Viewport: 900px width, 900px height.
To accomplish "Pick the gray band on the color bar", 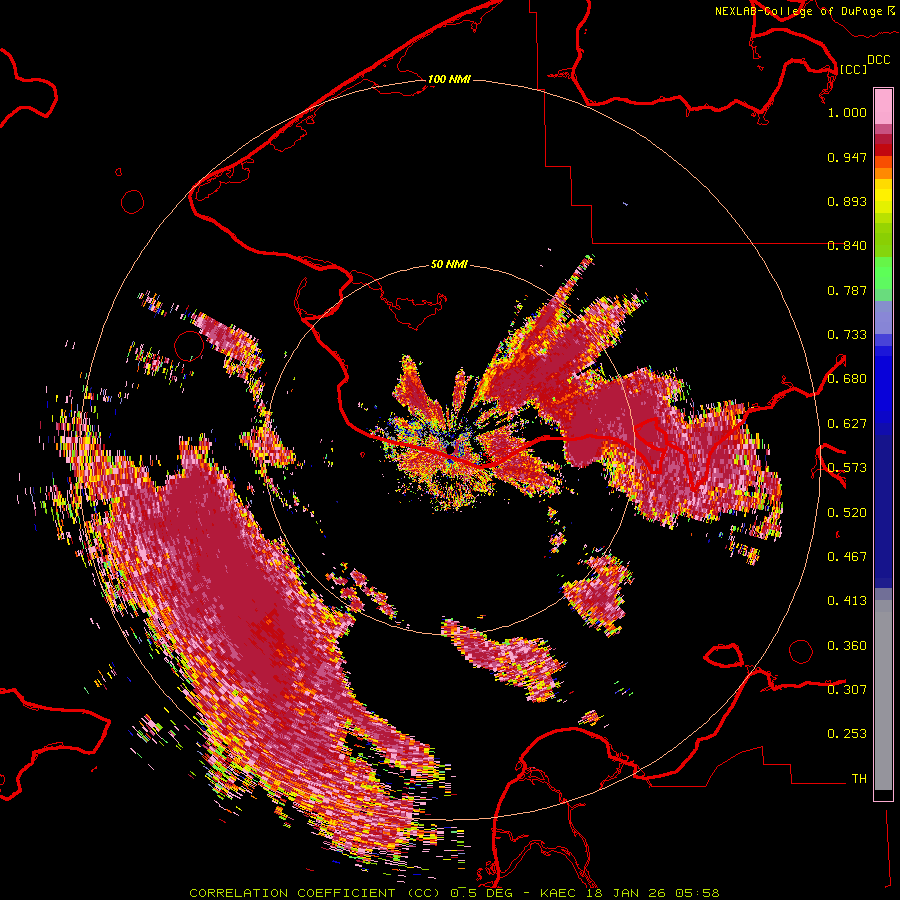I will (x=883, y=695).
